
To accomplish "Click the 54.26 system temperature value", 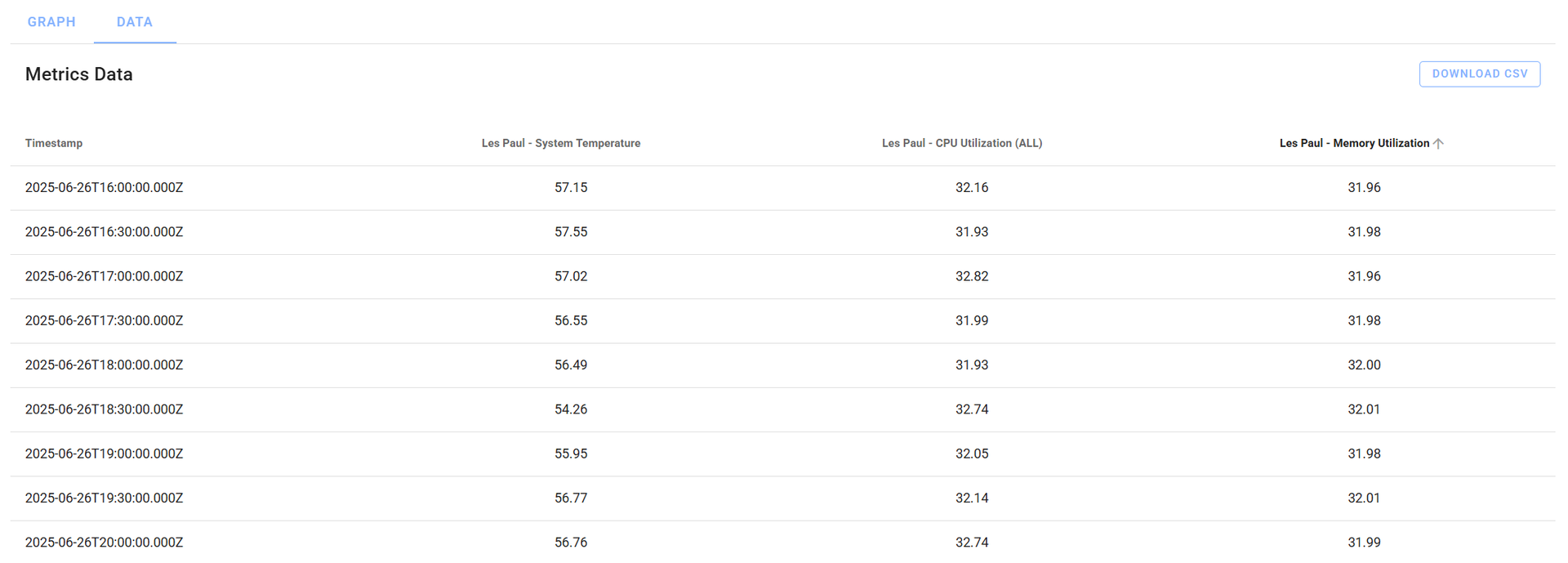I will 571,409.
